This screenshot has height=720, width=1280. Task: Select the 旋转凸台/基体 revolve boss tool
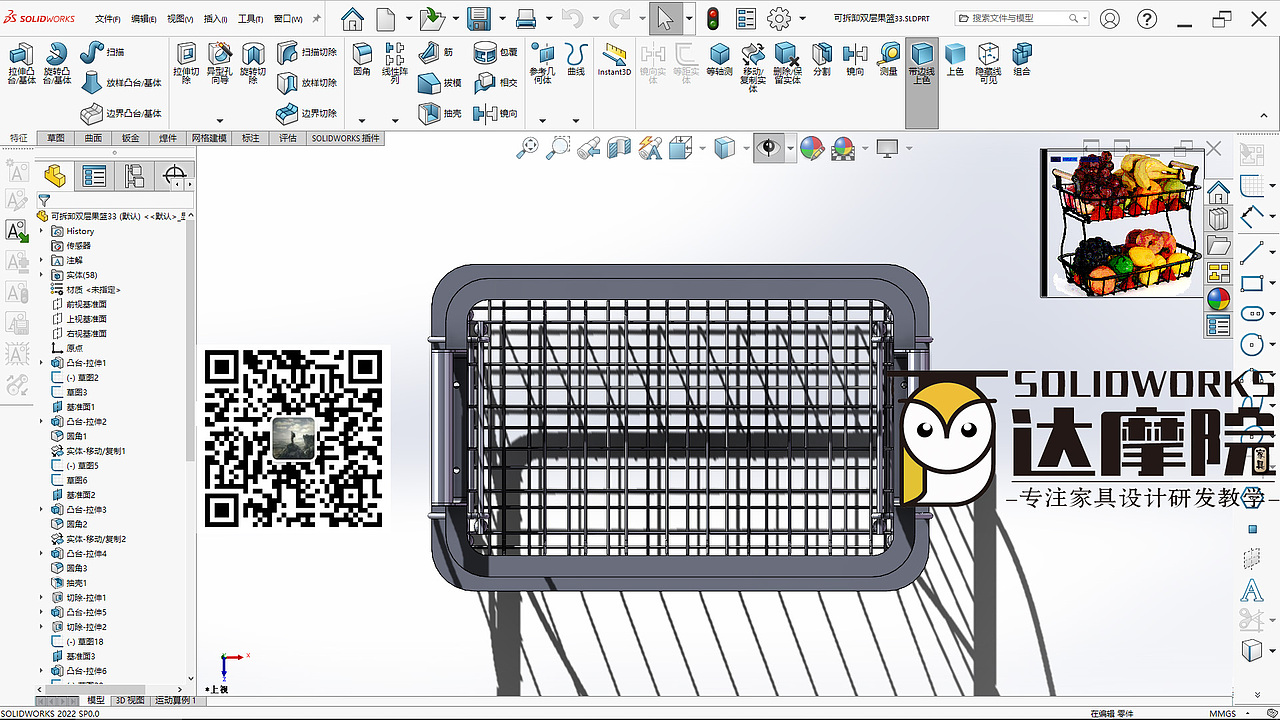coord(57,63)
